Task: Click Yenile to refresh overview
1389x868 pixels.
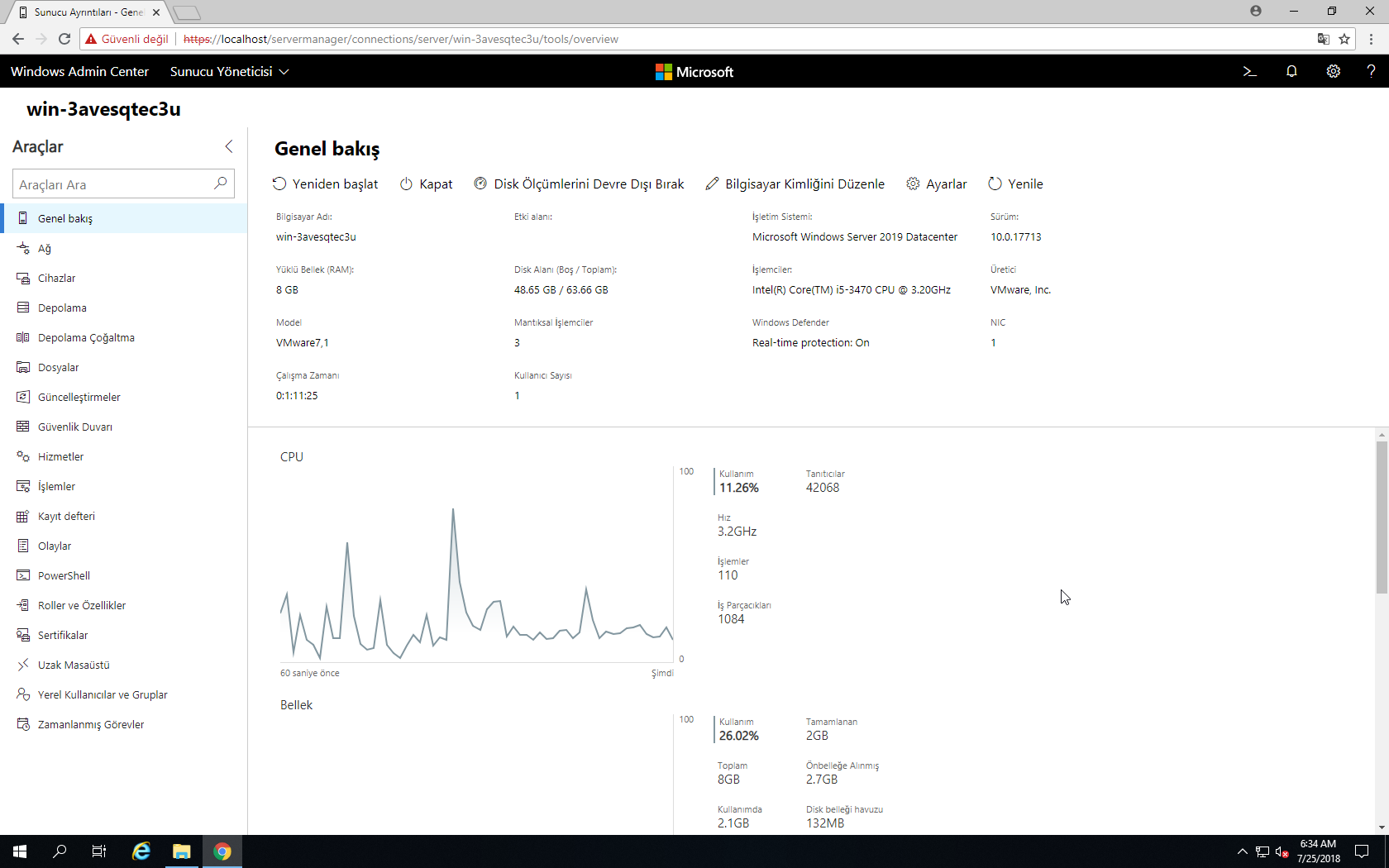Action: click(1015, 184)
